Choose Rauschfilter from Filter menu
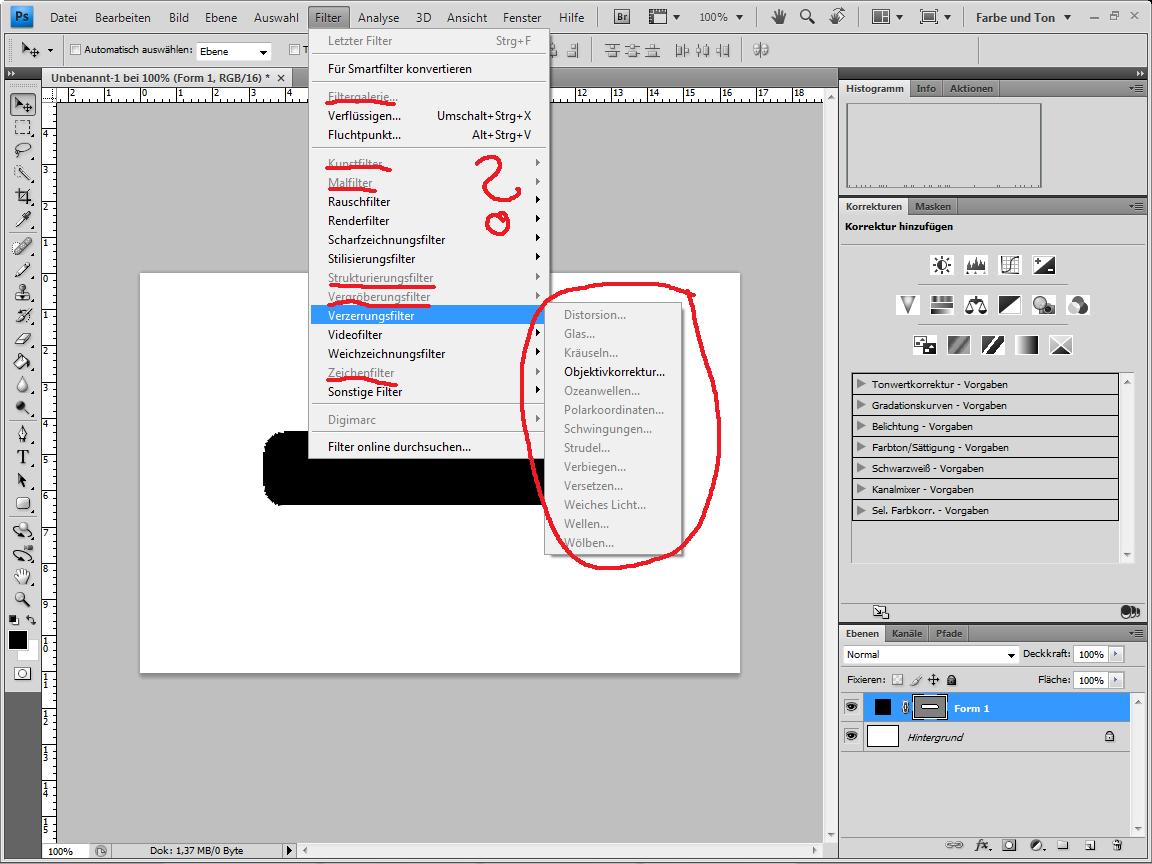The height and width of the screenshot is (864, 1152). point(429,201)
